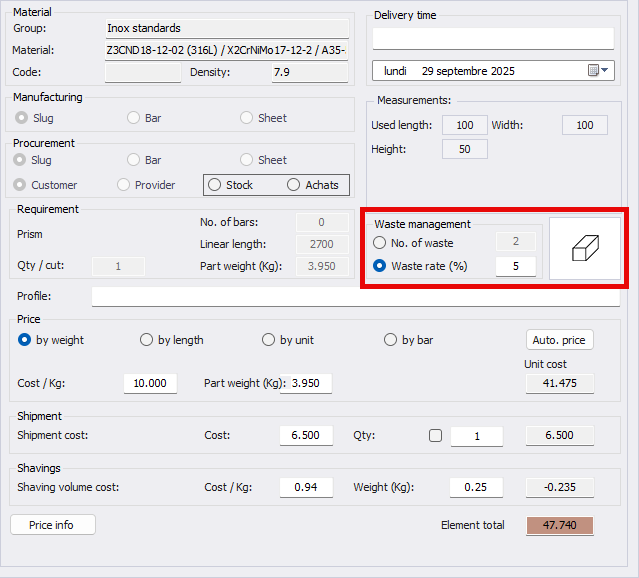Select the No. of waste radio button
The width and height of the screenshot is (639, 578).
[379, 243]
